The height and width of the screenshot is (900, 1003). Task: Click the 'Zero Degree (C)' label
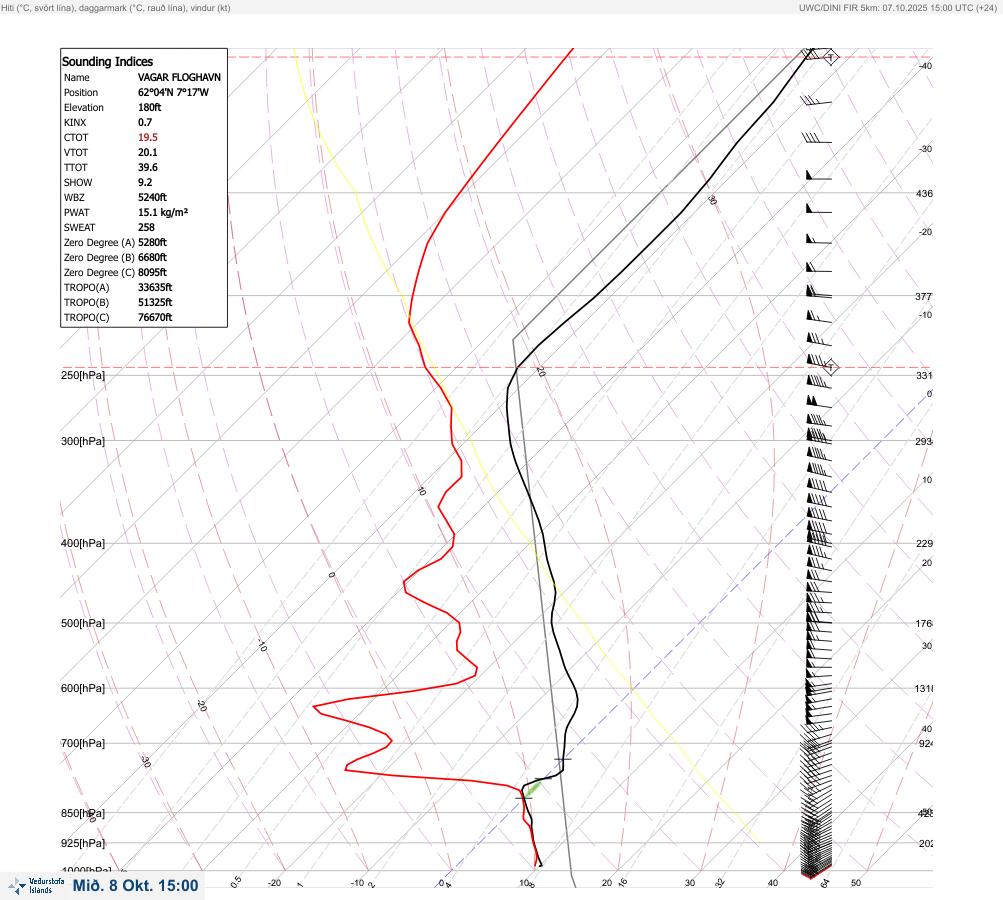(100, 272)
